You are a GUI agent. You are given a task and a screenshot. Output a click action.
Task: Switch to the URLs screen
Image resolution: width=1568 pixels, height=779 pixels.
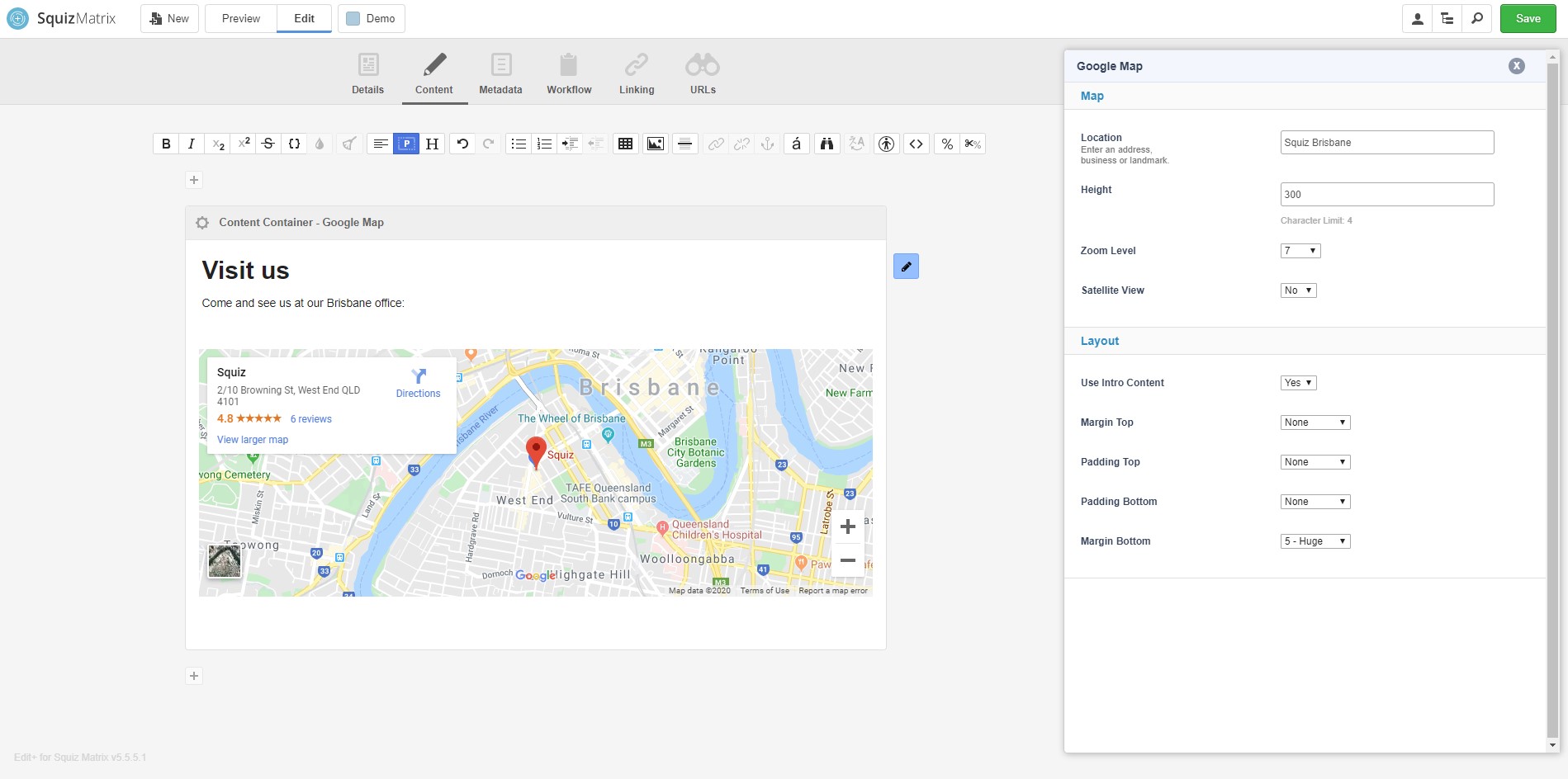coord(703,74)
